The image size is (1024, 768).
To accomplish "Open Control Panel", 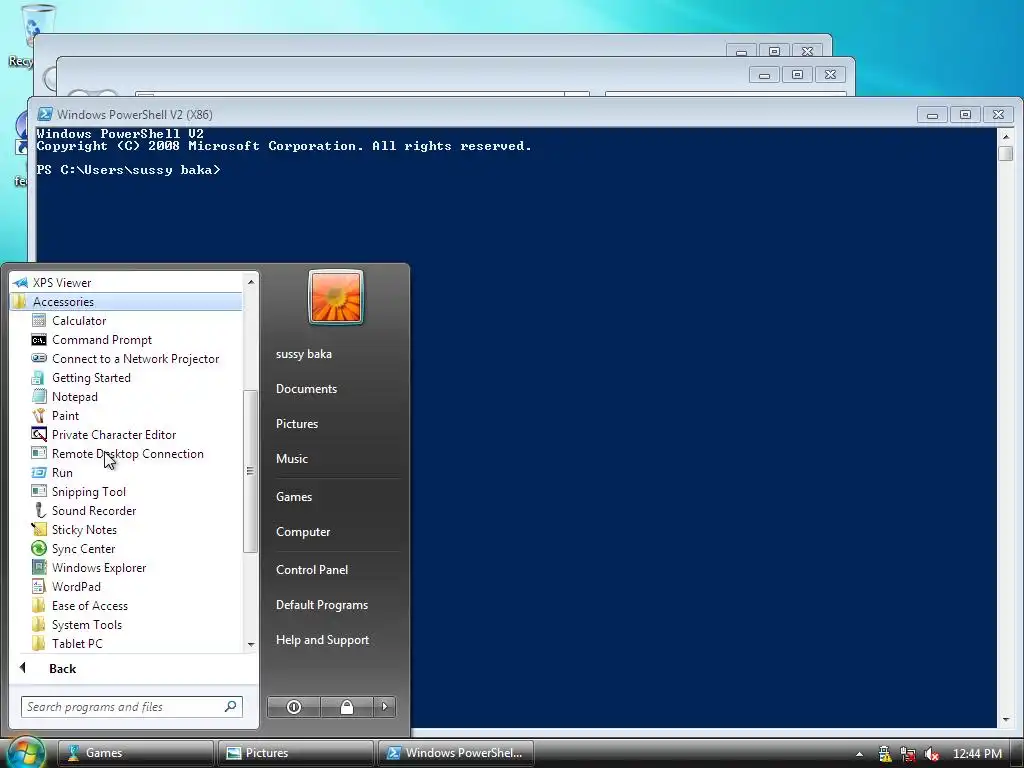I will click(312, 569).
